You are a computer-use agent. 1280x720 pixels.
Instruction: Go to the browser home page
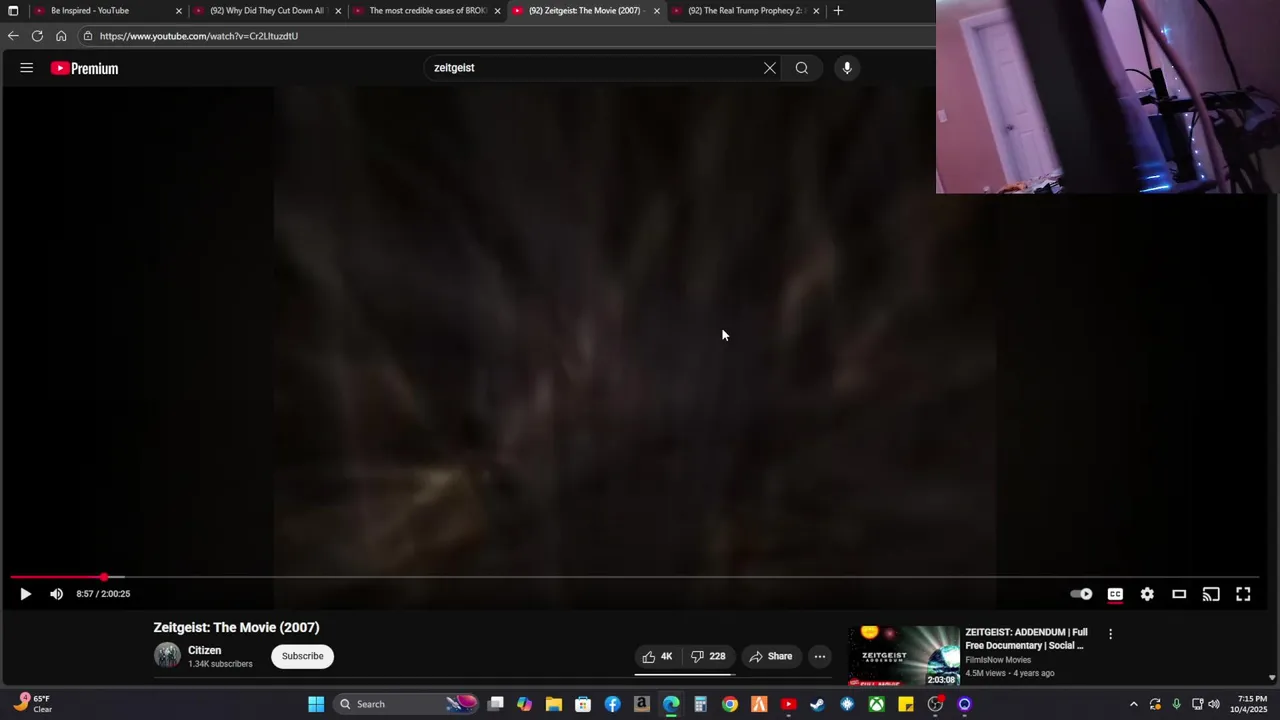pos(61,36)
